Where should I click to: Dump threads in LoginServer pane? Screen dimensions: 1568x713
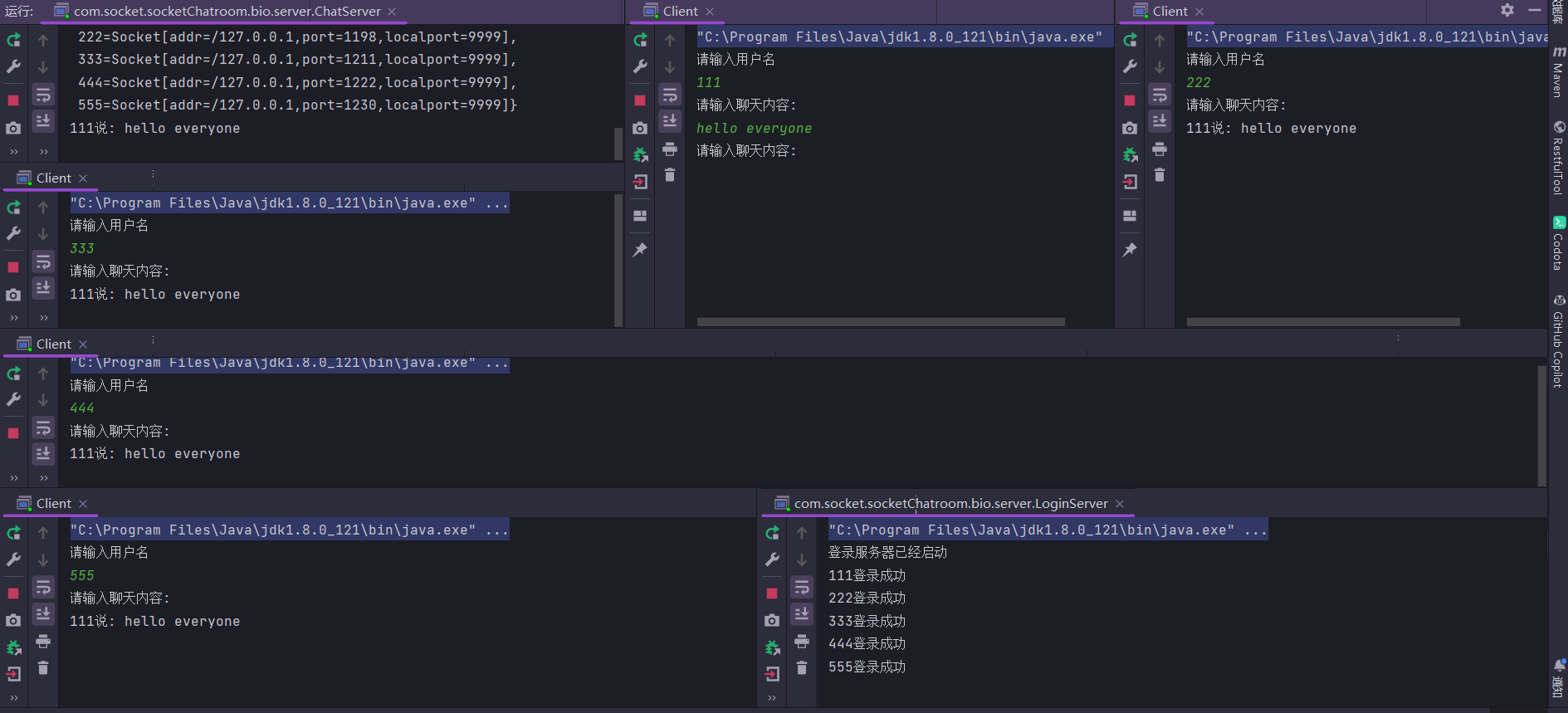(x=772, y=620)
